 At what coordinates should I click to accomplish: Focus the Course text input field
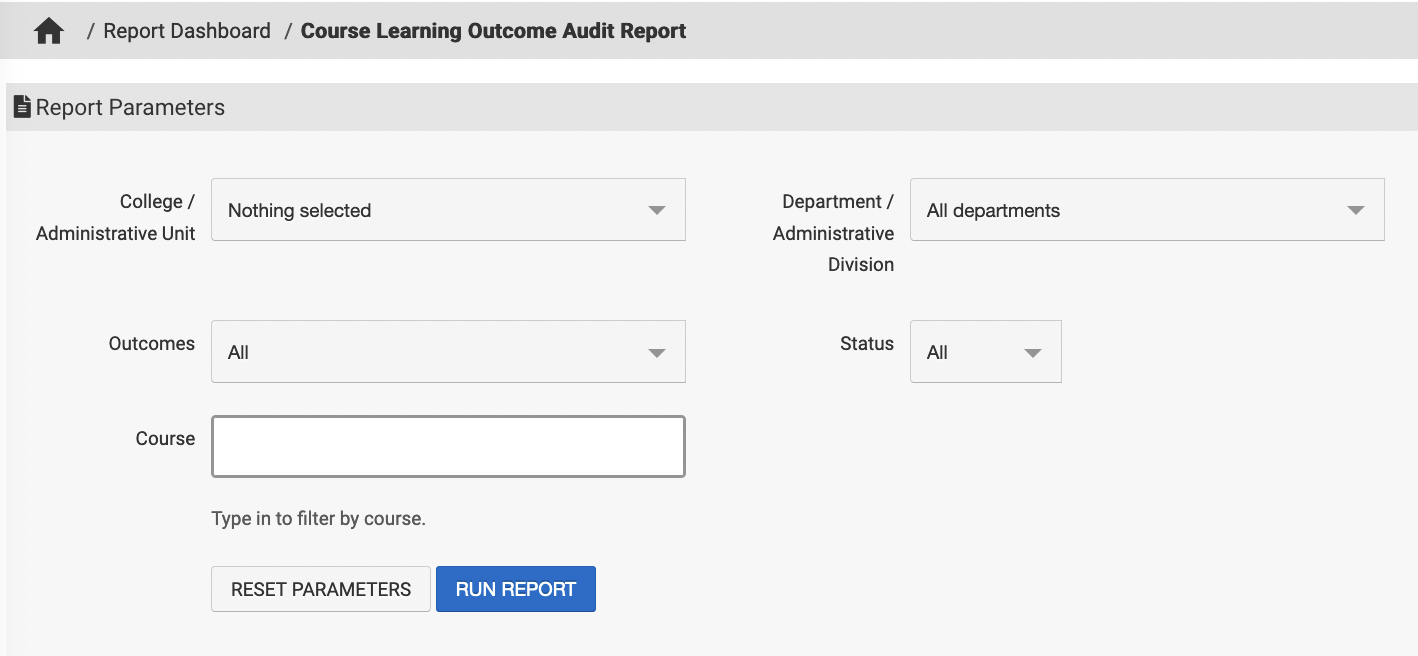[x=448, y=446]
